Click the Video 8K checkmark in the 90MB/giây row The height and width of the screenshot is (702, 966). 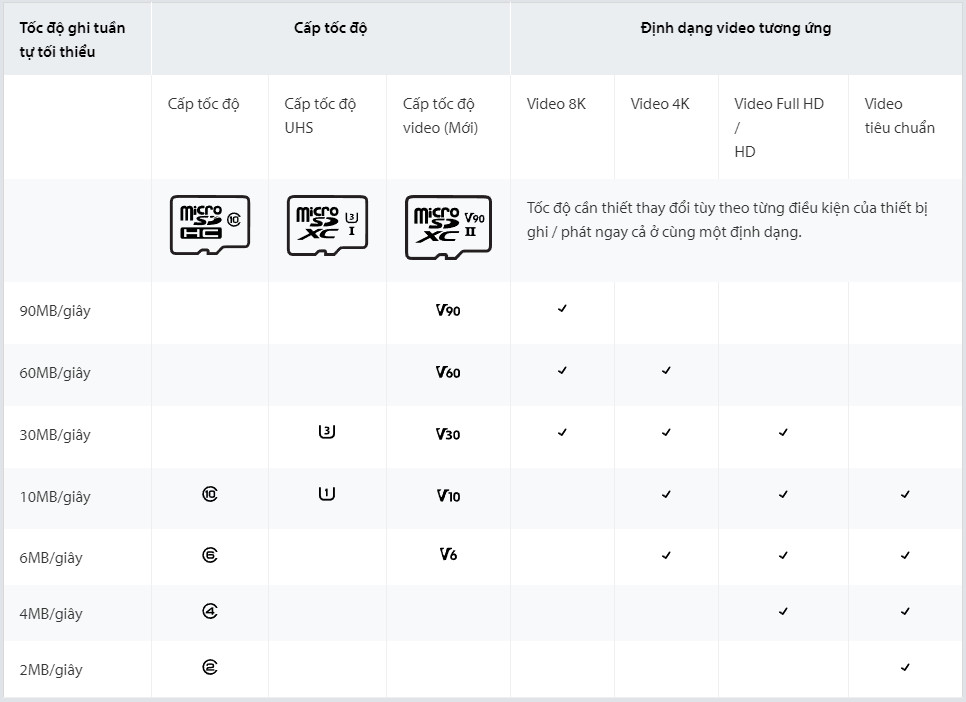point(562,309)
